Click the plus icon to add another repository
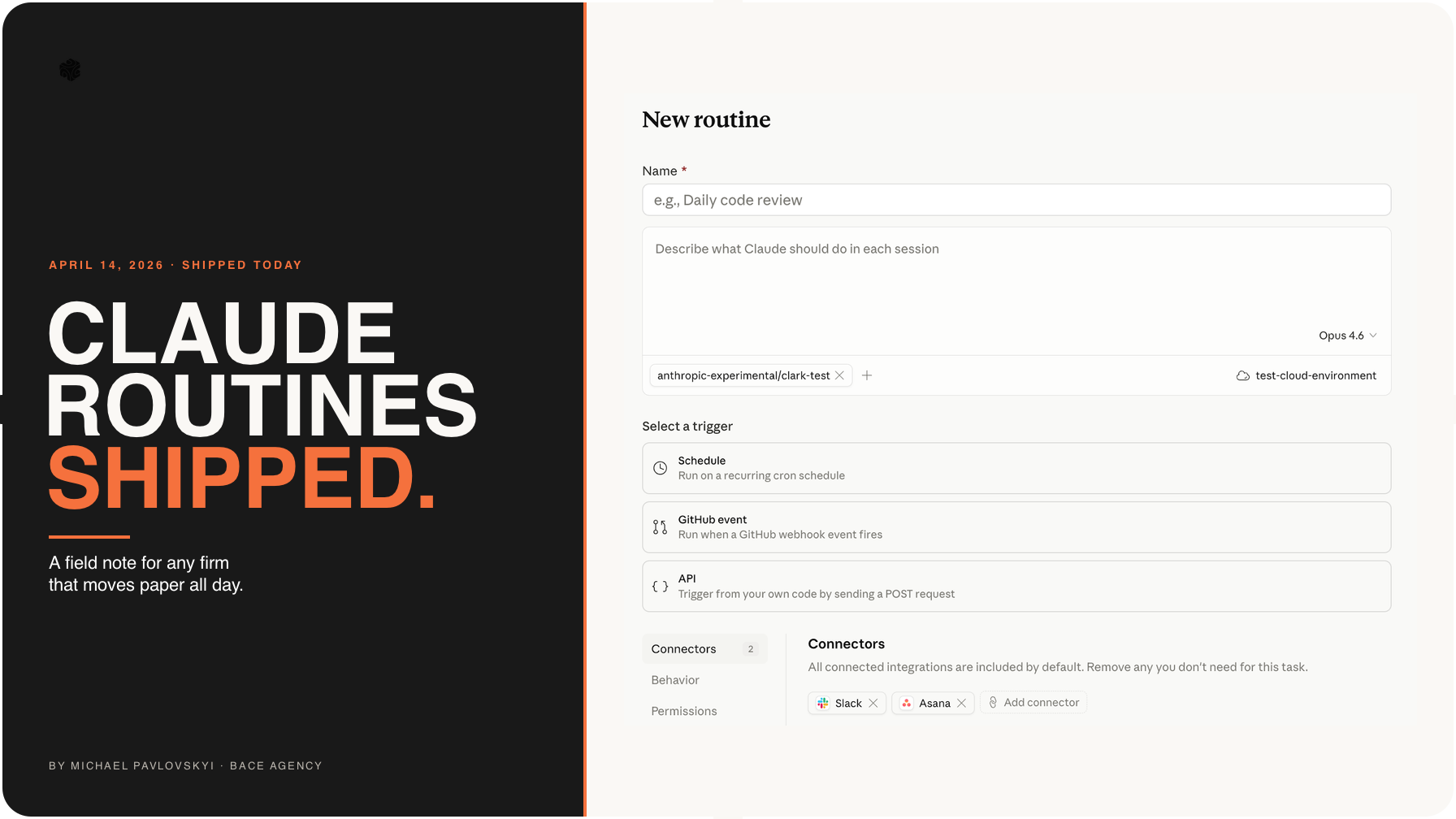1456x819 pixels. point(867,375)
